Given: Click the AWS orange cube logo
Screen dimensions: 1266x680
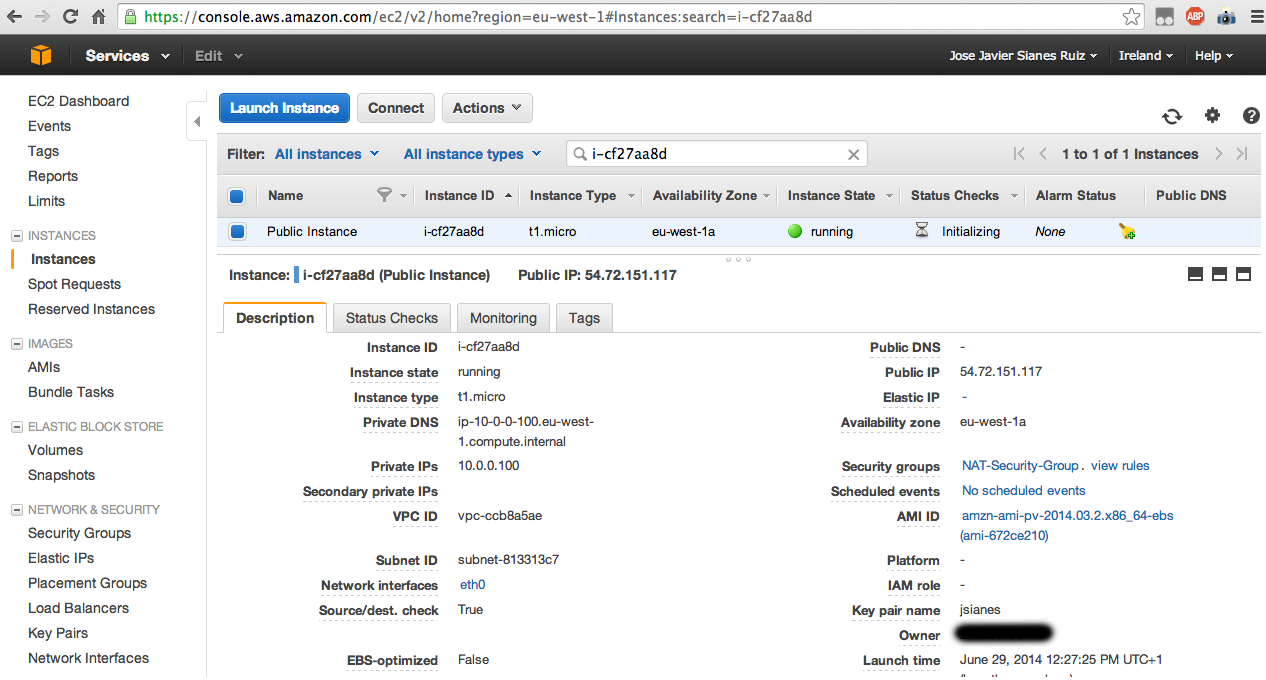Looking at the screenshot, I should tap(40, 56).
